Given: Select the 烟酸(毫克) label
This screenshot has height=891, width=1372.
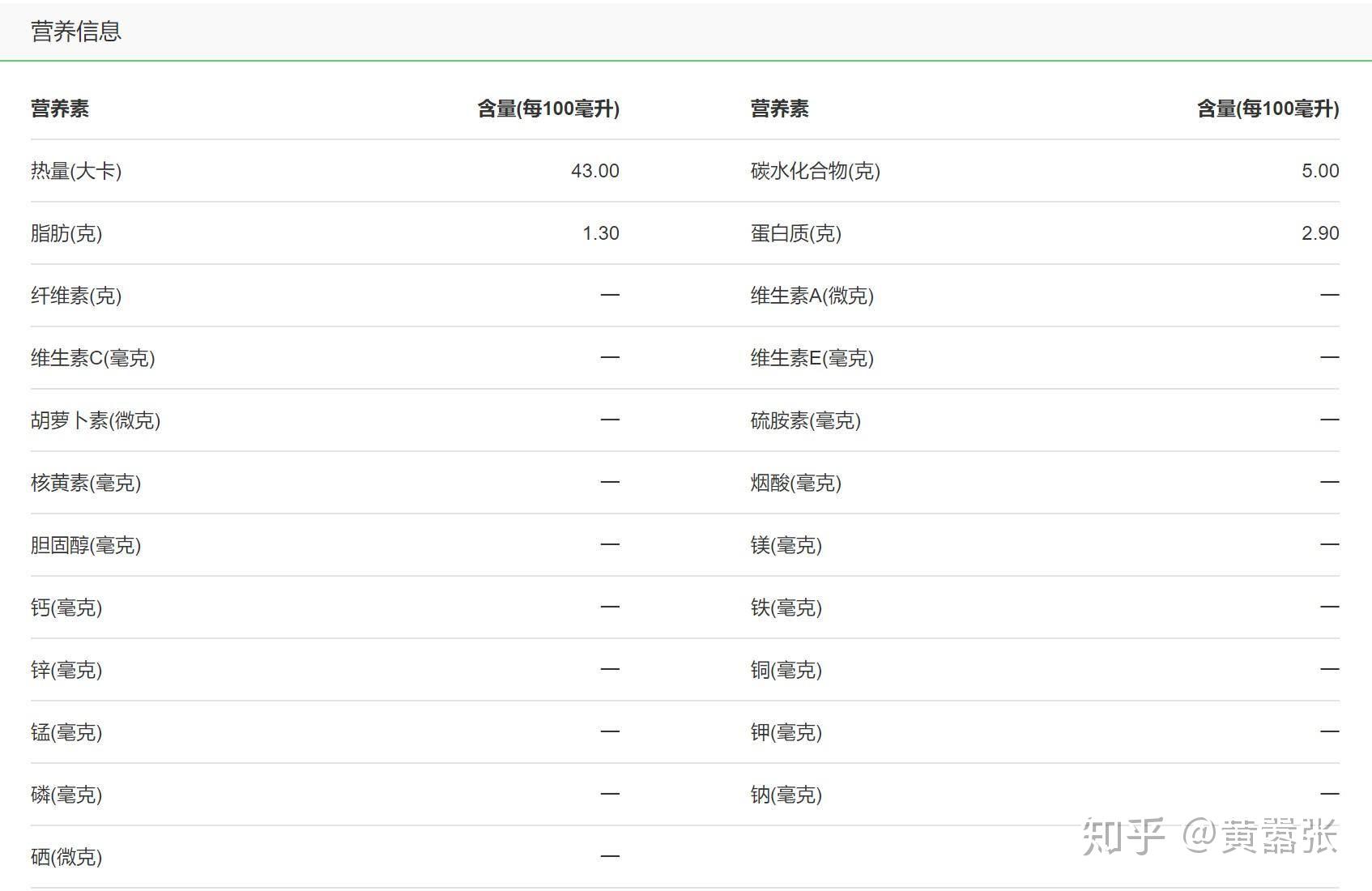Looking at the screenshot, I should (x=795, y=483).
